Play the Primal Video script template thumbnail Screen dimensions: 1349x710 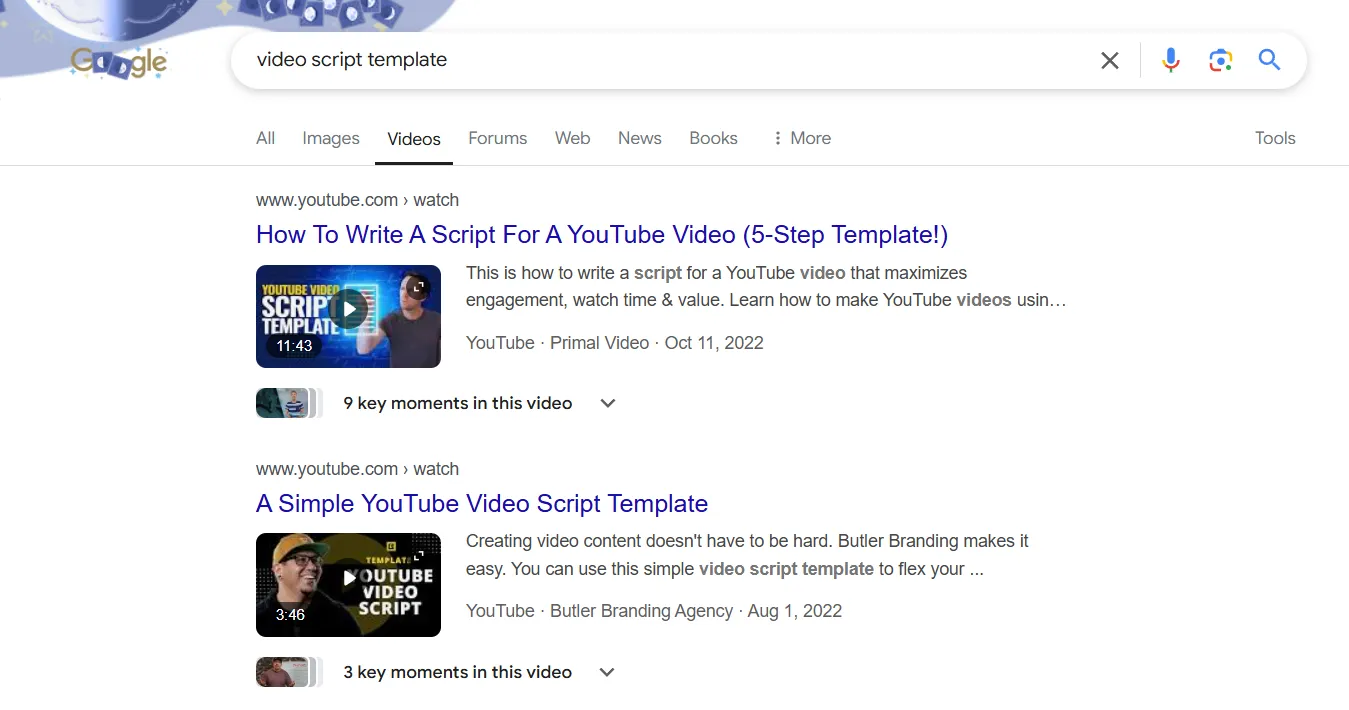click(x=348, y=316)
